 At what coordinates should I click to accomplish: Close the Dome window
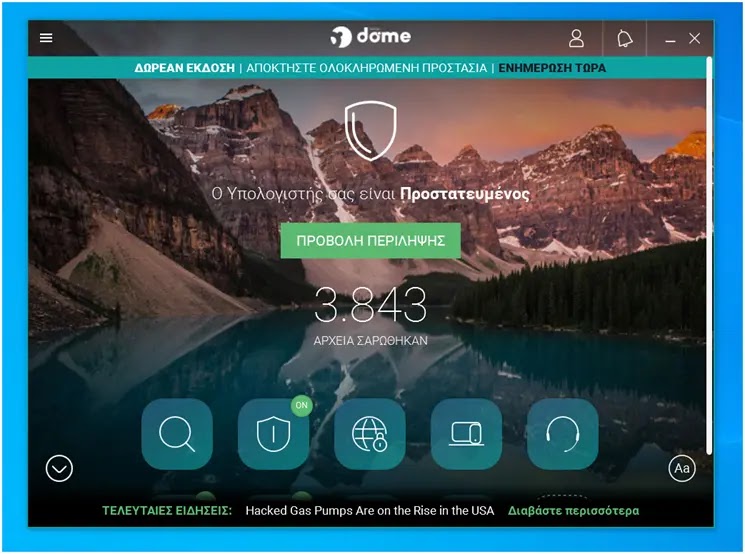tap(695, 38)
